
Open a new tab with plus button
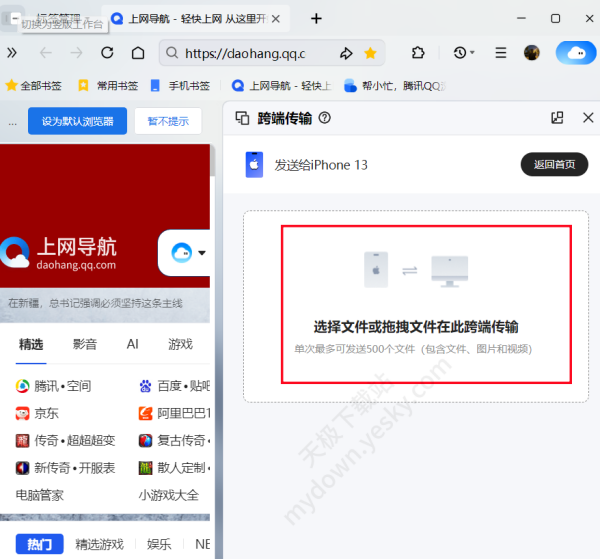tap(316, 18)
